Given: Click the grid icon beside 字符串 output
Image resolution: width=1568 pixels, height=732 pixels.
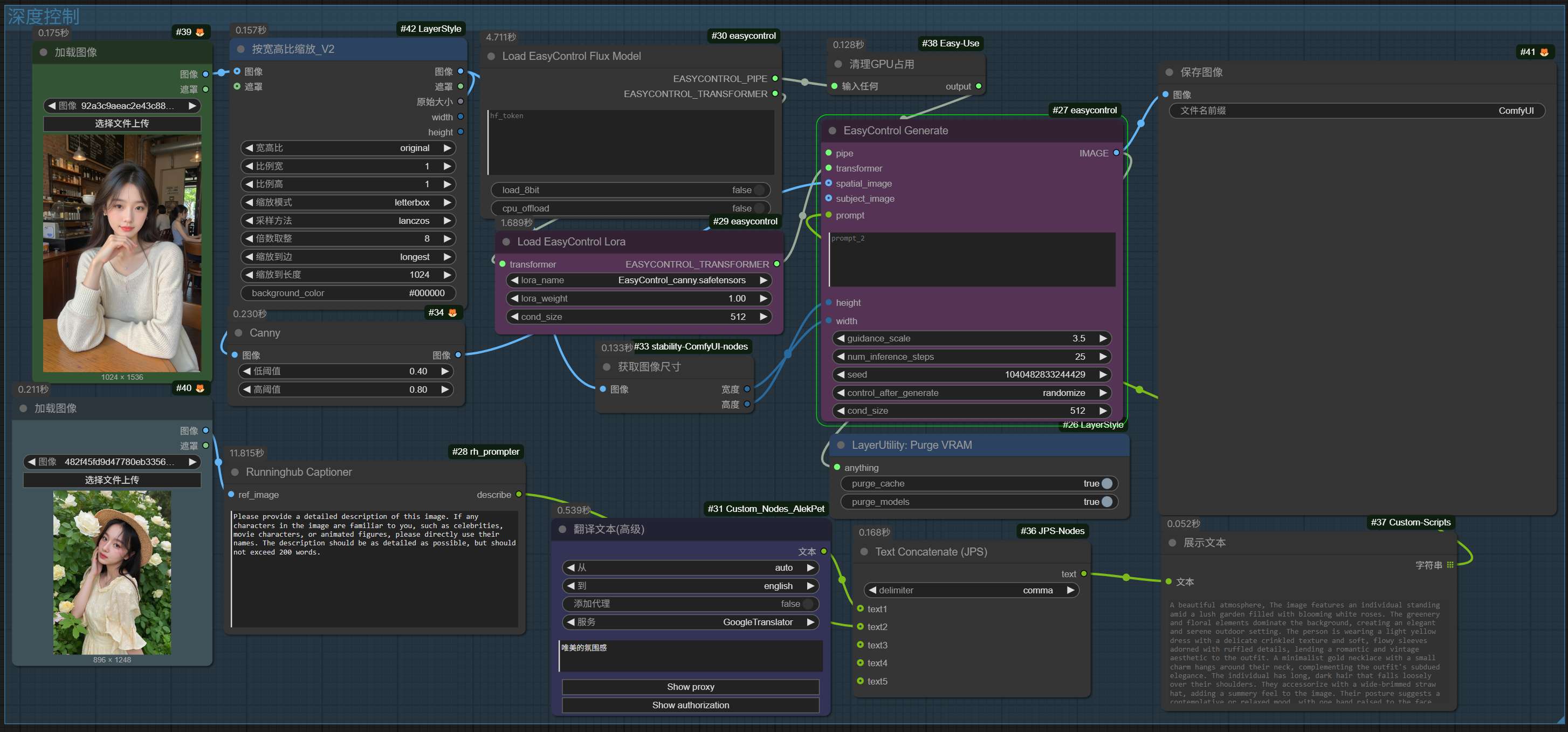Looking at the screenshot, I should [1450, 565].
